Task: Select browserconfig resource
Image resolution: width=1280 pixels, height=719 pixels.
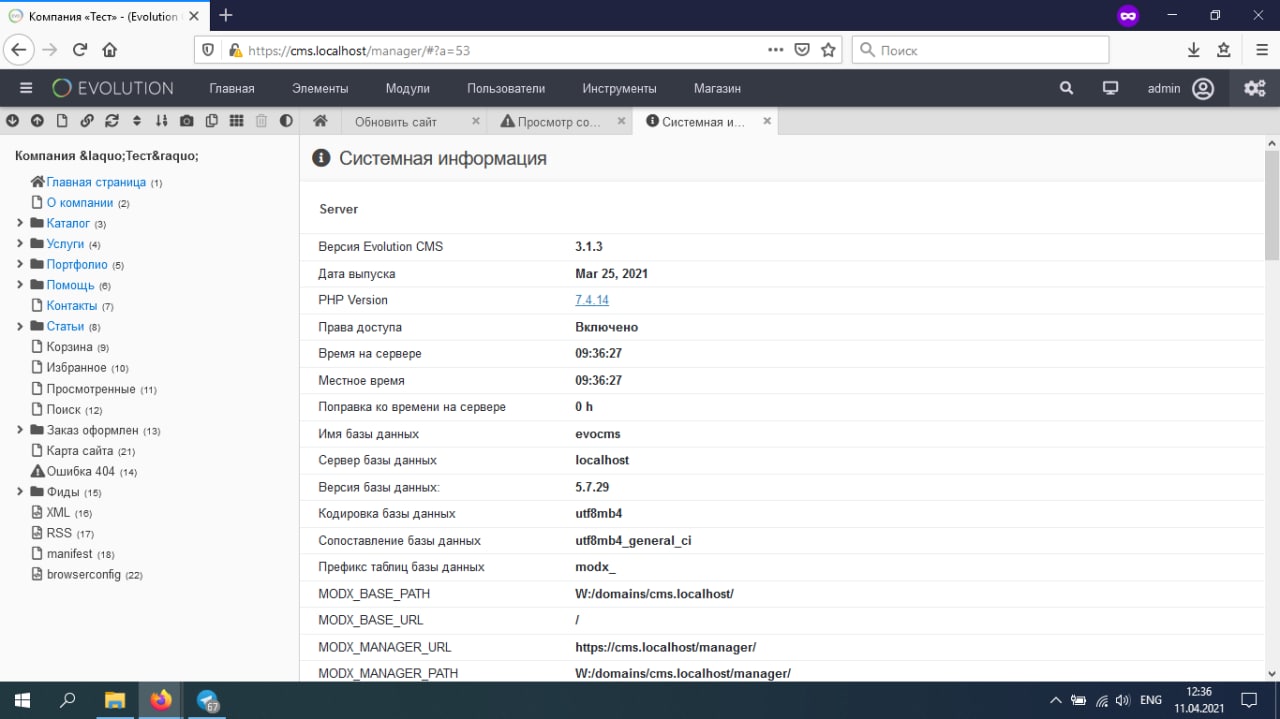Action: tap(84, 575)
